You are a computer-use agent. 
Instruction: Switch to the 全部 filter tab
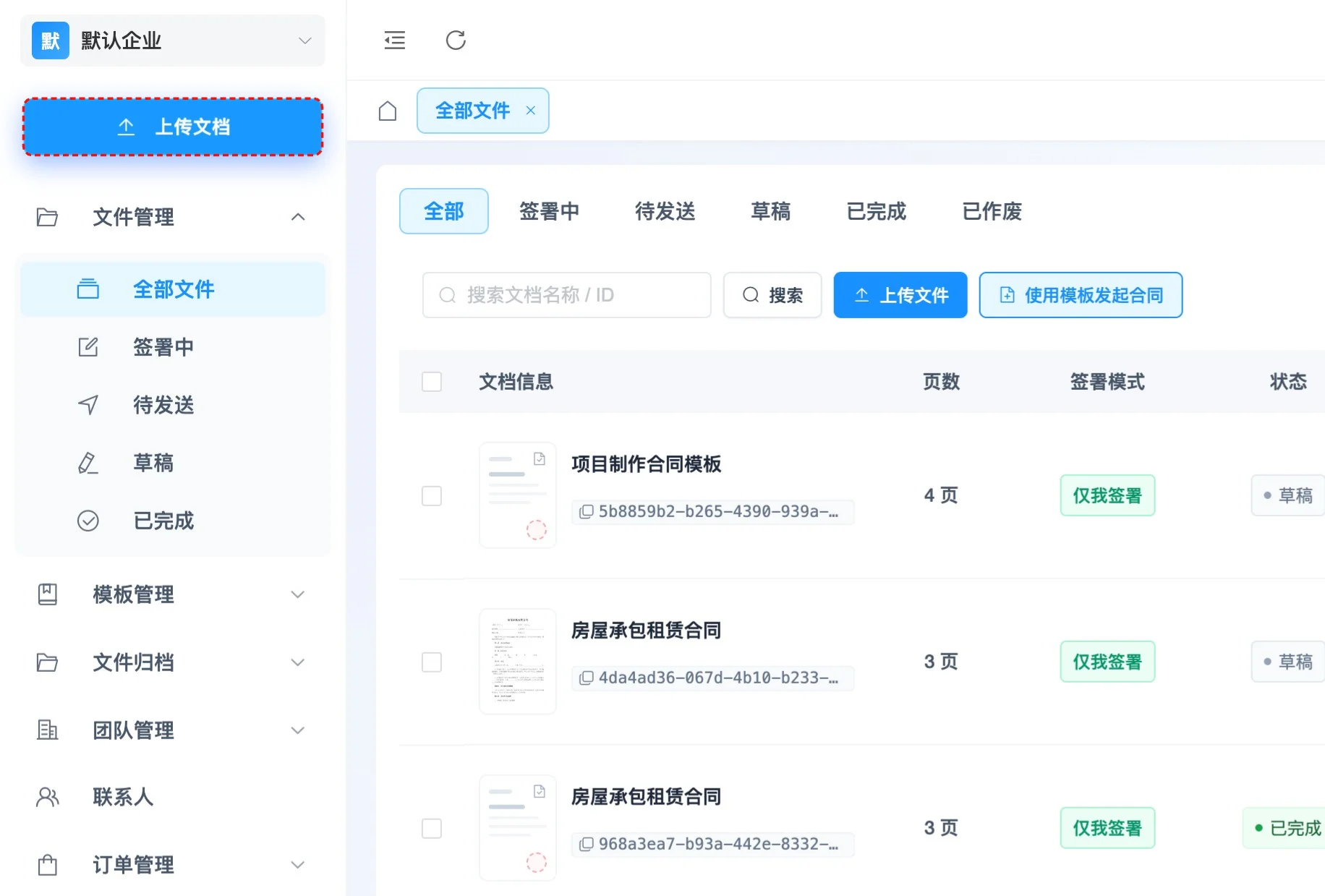pyautogui.click(x=444, y=211)
